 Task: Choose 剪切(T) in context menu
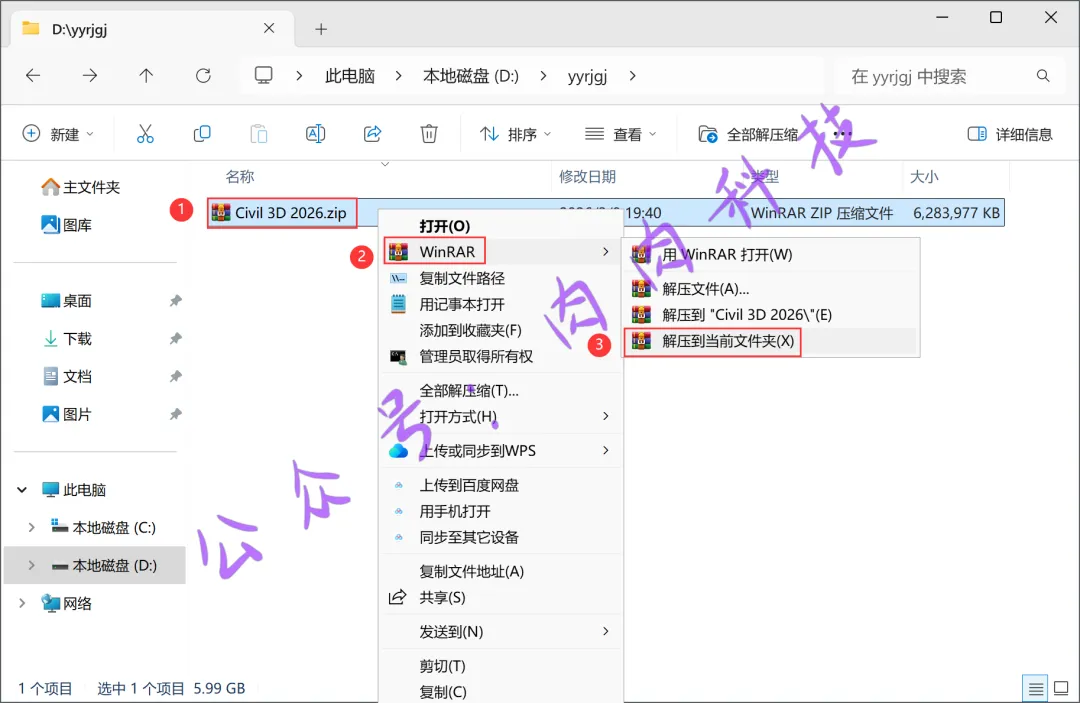click(501, 666)
